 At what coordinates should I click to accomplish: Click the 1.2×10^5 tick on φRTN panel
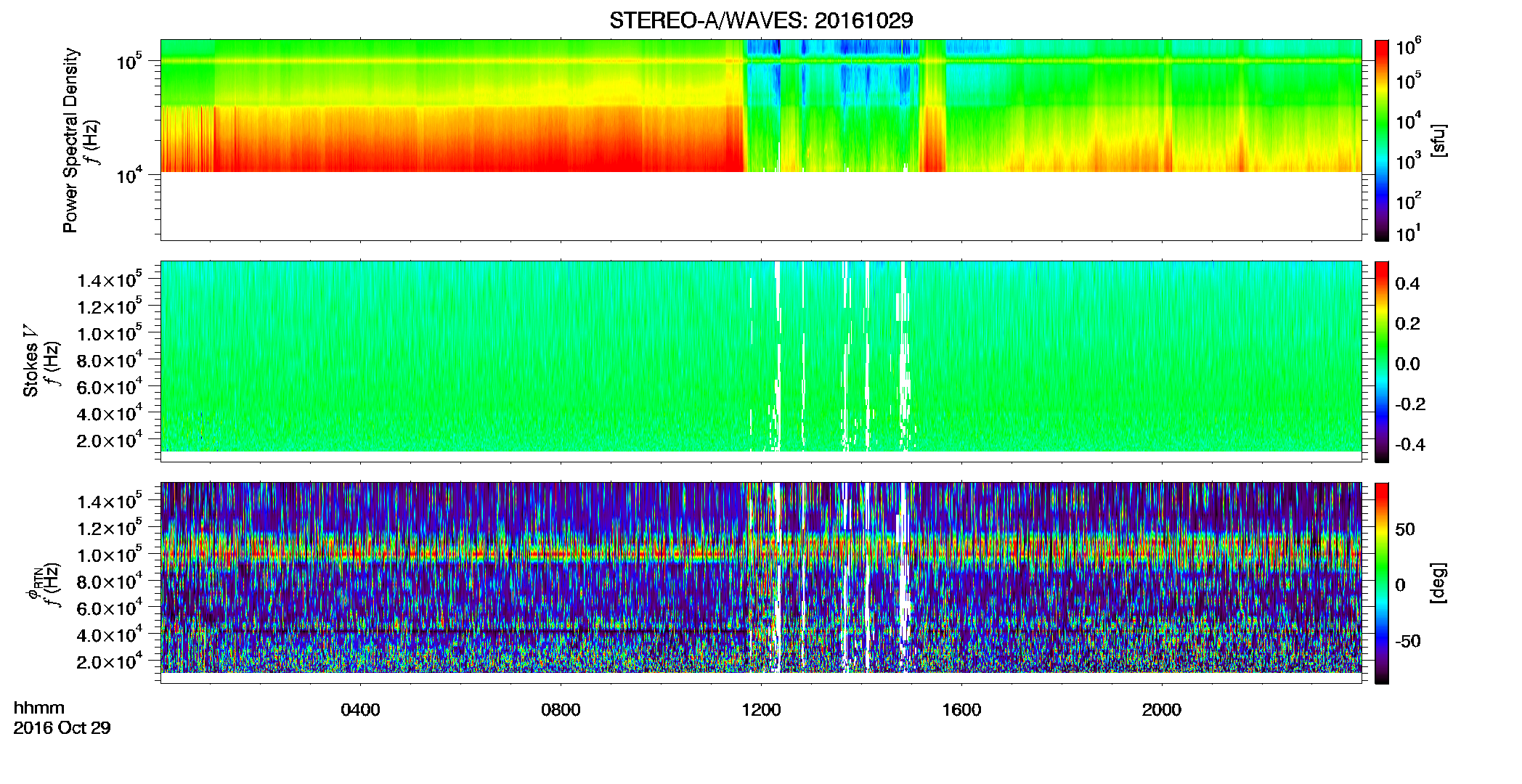coord(110,528)
